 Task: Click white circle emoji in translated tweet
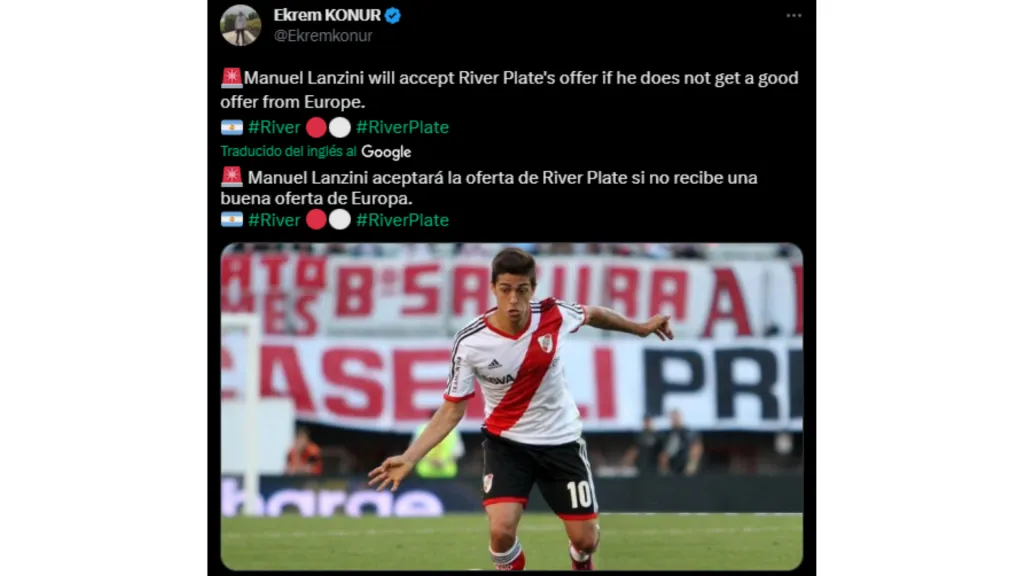point(340,220)
